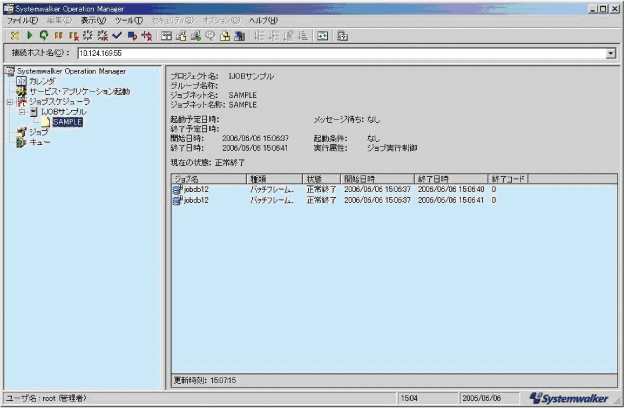Select Systemwalker Operation Manager root node
The width and height of the screenshot is (624, 408).
(x=71, y=71)
